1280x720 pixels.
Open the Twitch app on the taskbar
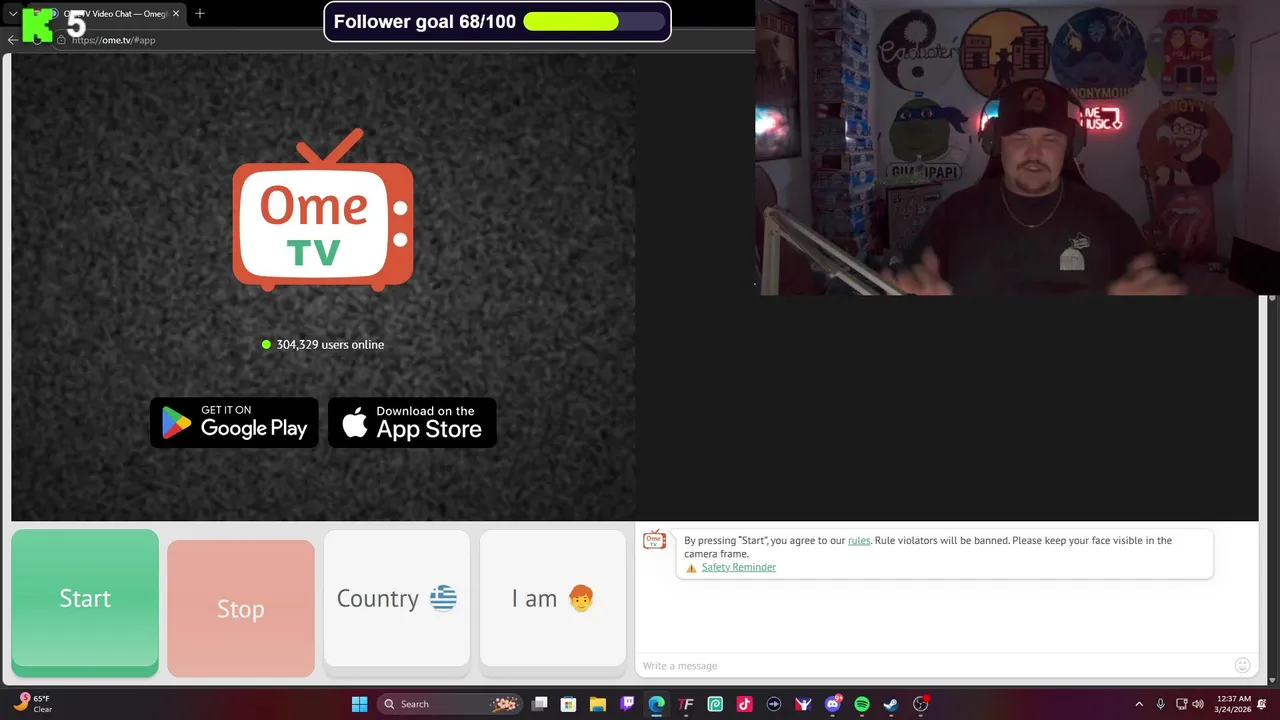(627, 704)
